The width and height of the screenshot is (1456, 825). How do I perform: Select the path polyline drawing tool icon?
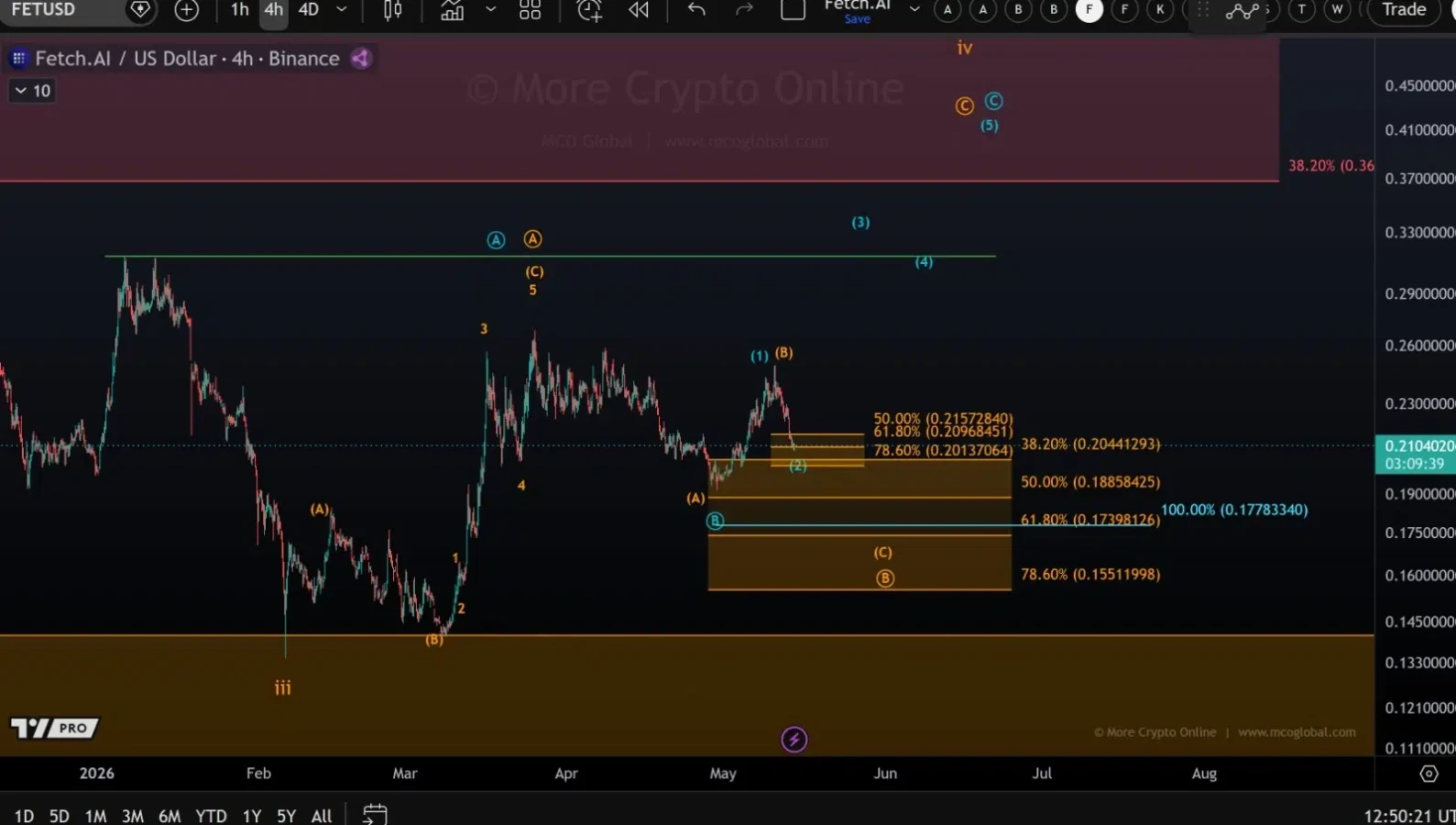[x=1242, y=11]
